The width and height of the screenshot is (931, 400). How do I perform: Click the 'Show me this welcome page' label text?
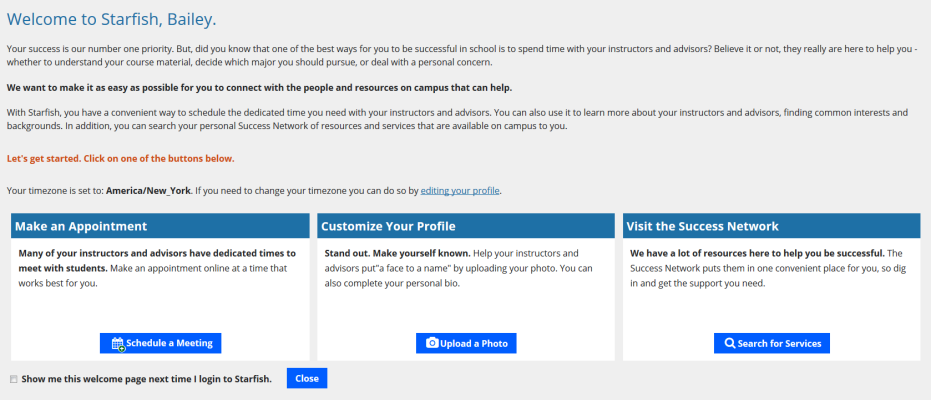coord(147,379)
